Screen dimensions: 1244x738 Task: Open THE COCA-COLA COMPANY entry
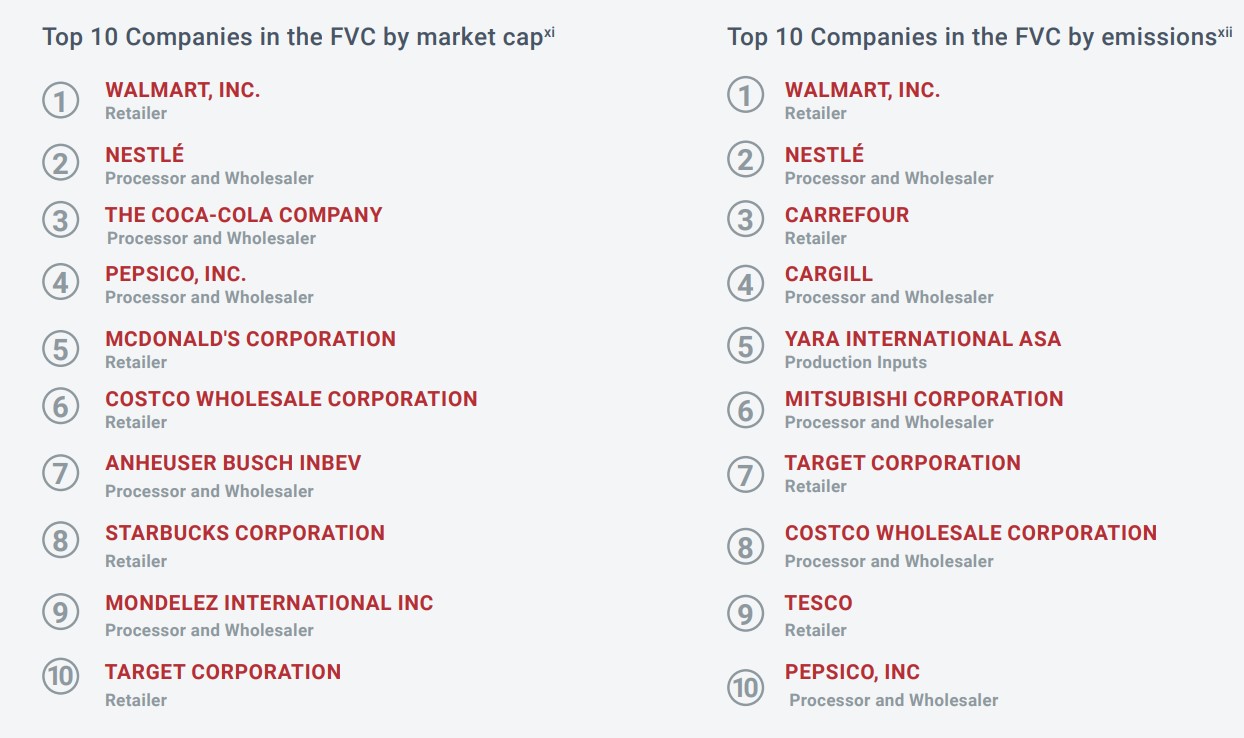244,215
